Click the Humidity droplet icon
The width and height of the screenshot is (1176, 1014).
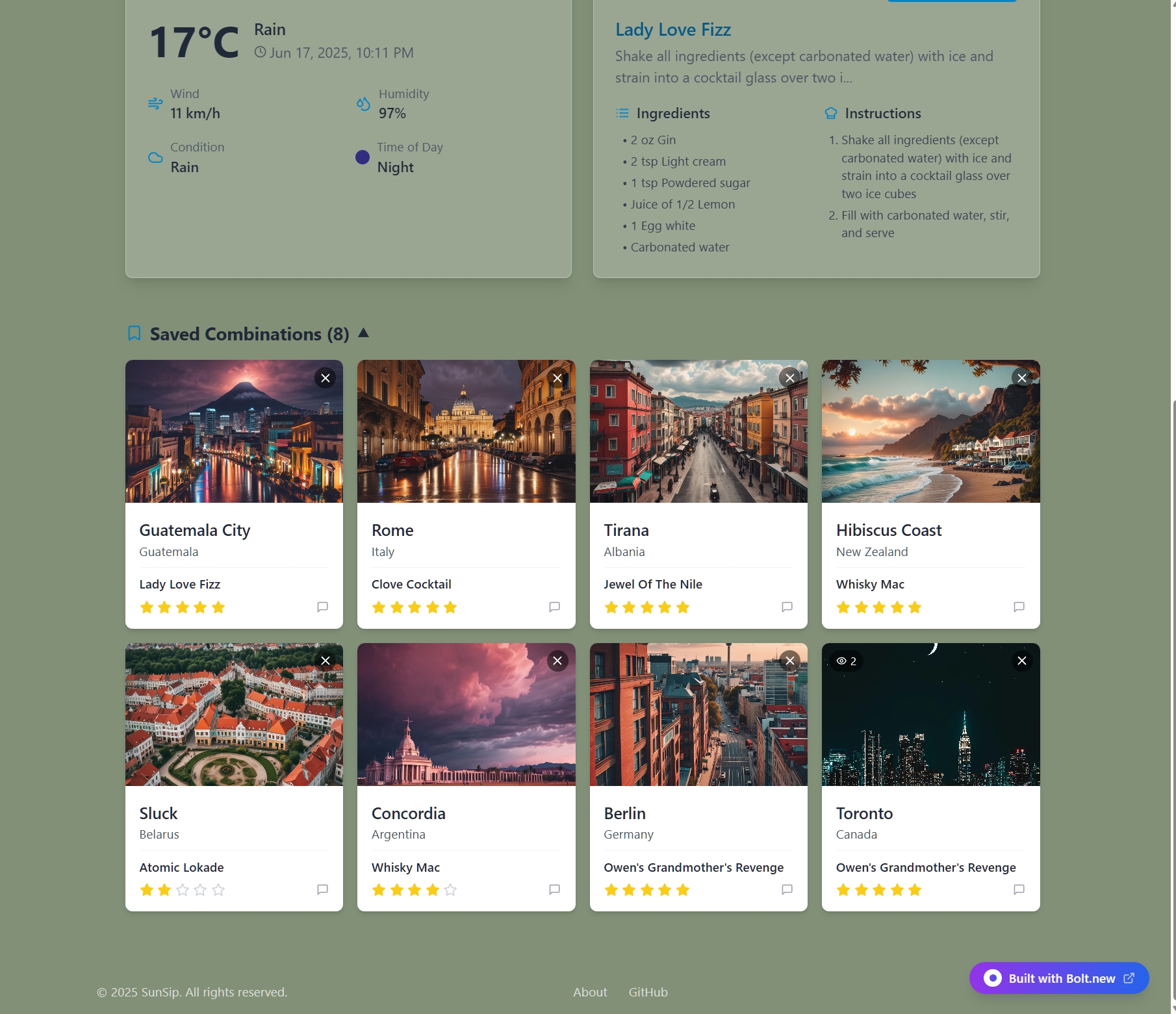[x=363, y=103]
